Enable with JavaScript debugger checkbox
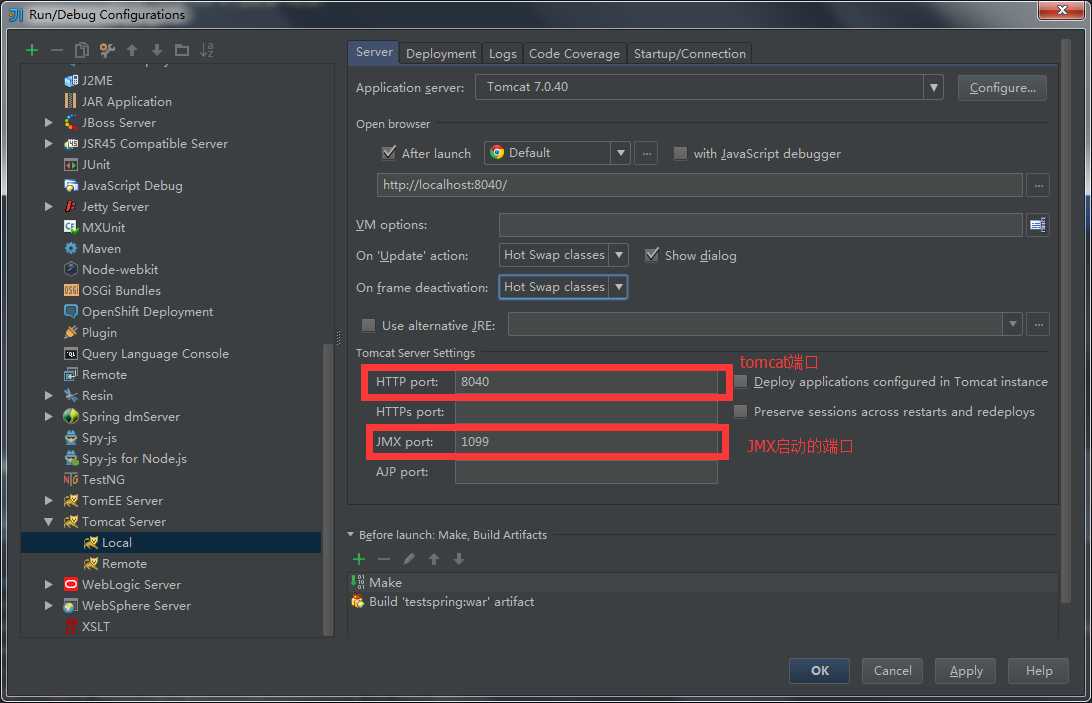The image size is (1092, 703). [680, 153]
